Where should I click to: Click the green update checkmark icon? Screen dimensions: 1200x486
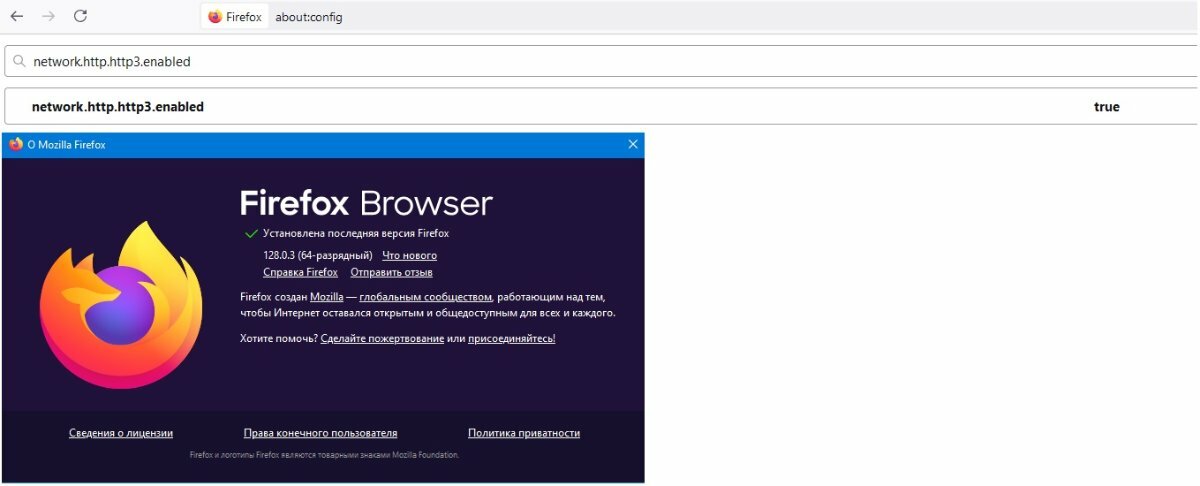coord(251,234)
